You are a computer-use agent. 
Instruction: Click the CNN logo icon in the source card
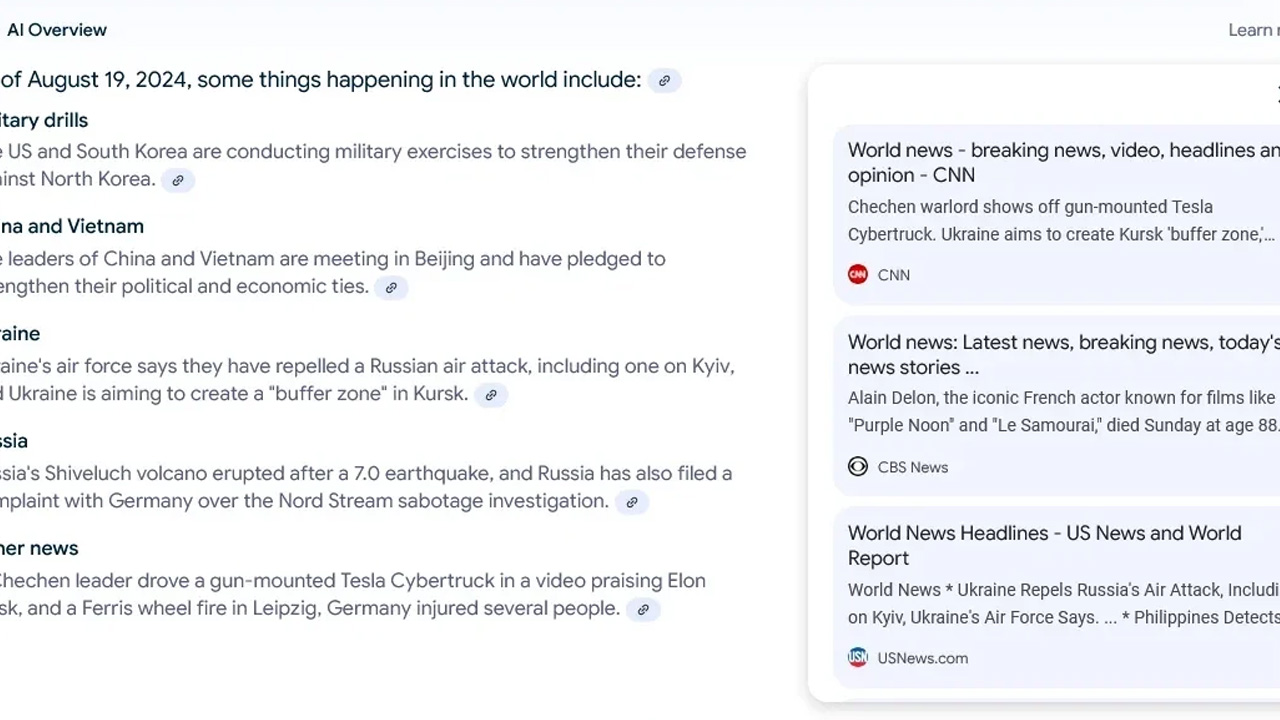858,275
